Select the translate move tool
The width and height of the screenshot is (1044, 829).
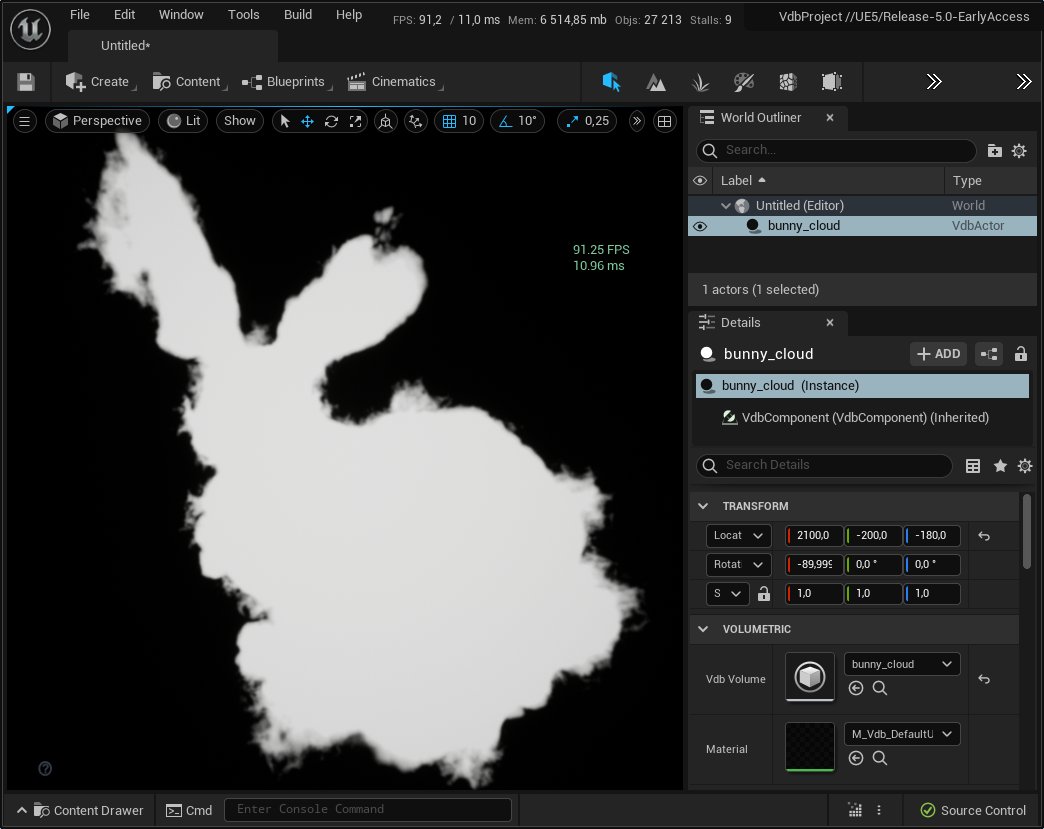click(307, 121)
